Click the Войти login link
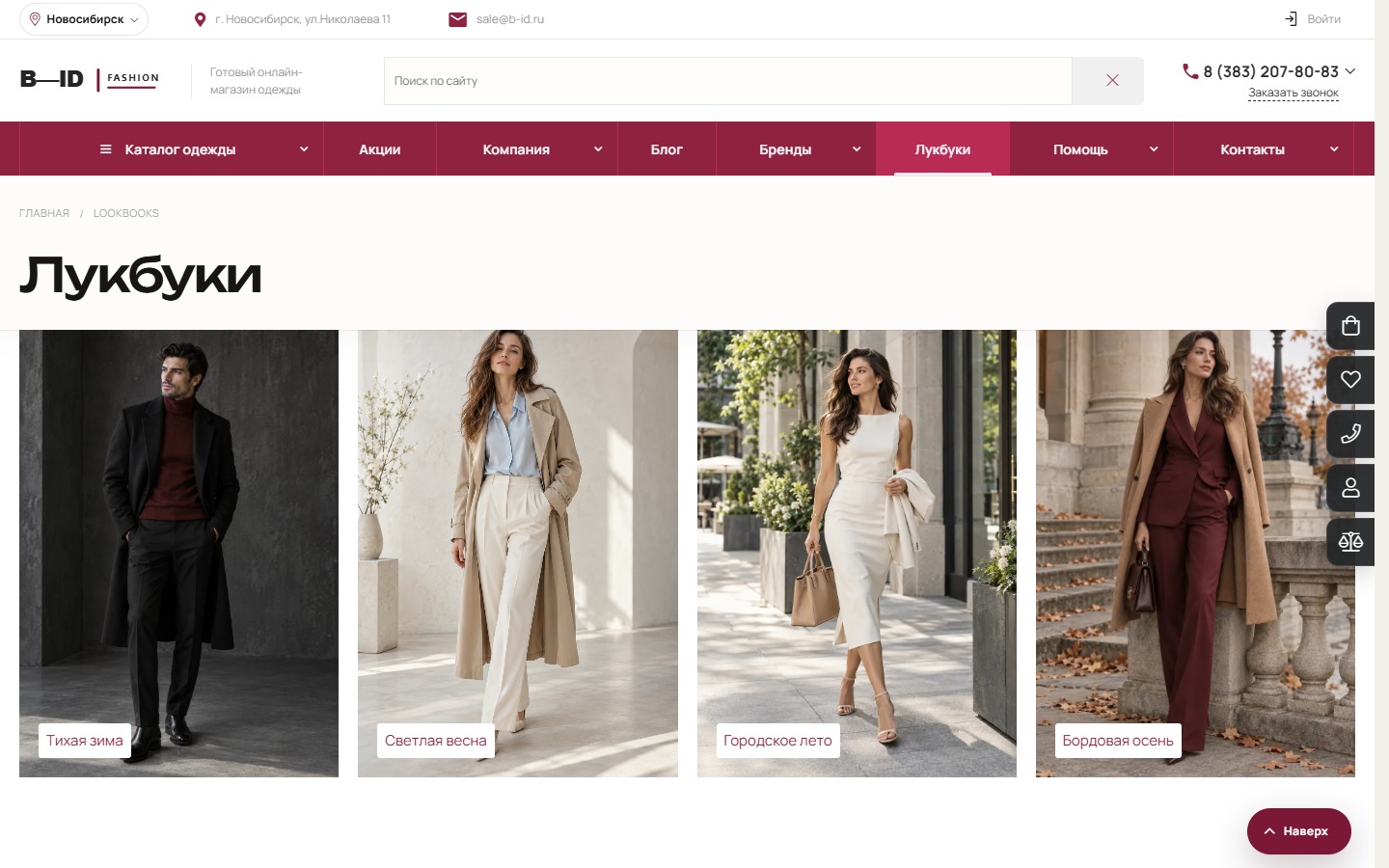The image size is (1389, 868). [x=1323, y=19]
